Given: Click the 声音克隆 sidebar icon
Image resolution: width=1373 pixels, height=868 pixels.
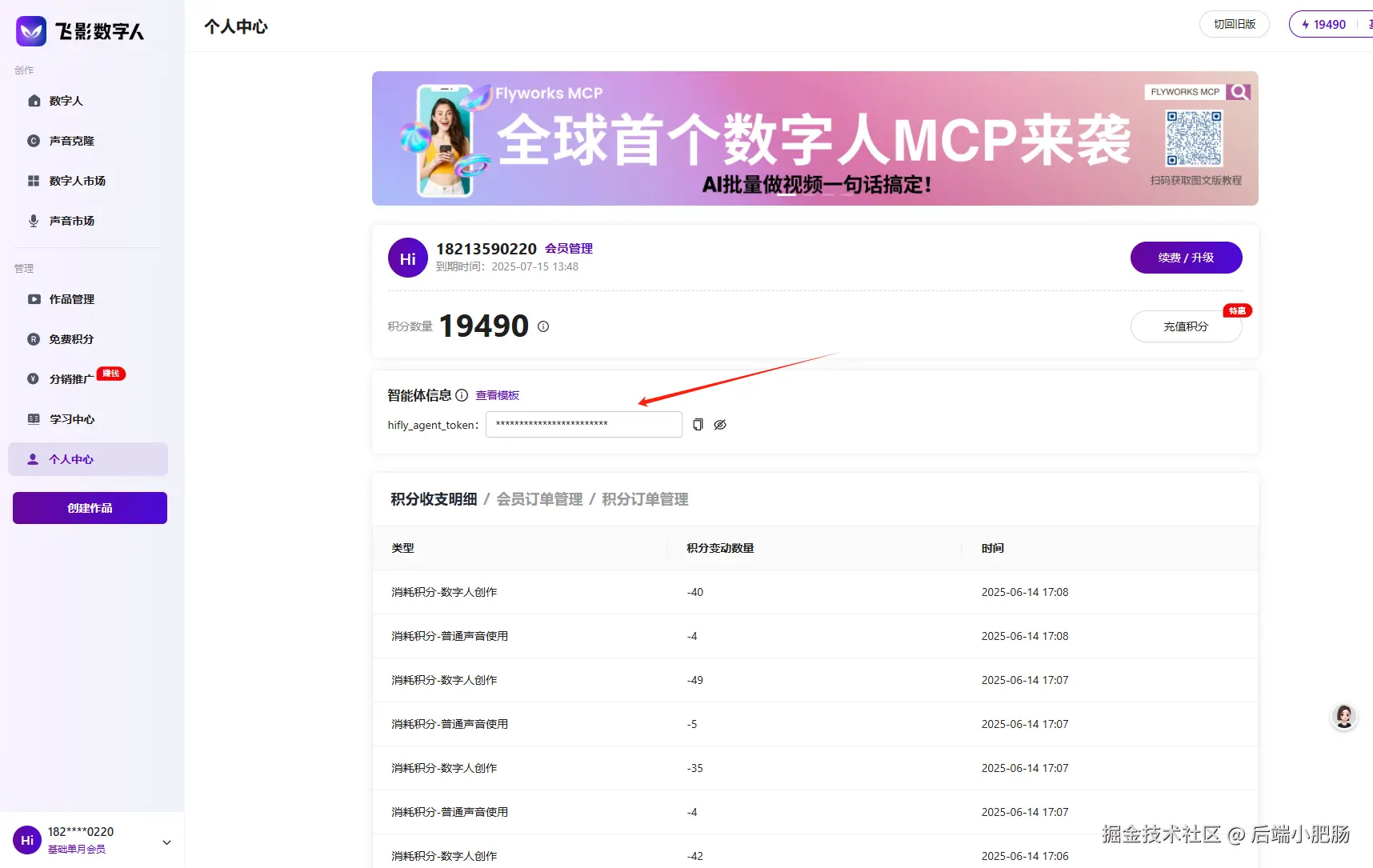Looking at the screenshot, I should (34, 141).
